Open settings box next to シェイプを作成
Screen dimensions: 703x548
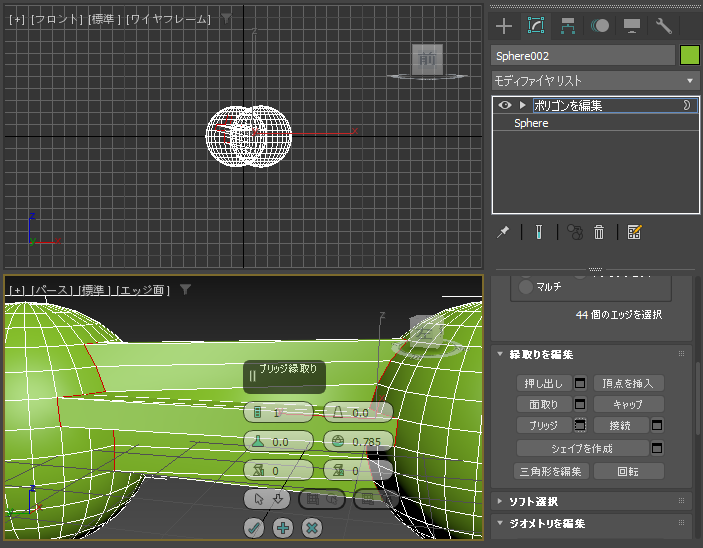tap(657, 448)
